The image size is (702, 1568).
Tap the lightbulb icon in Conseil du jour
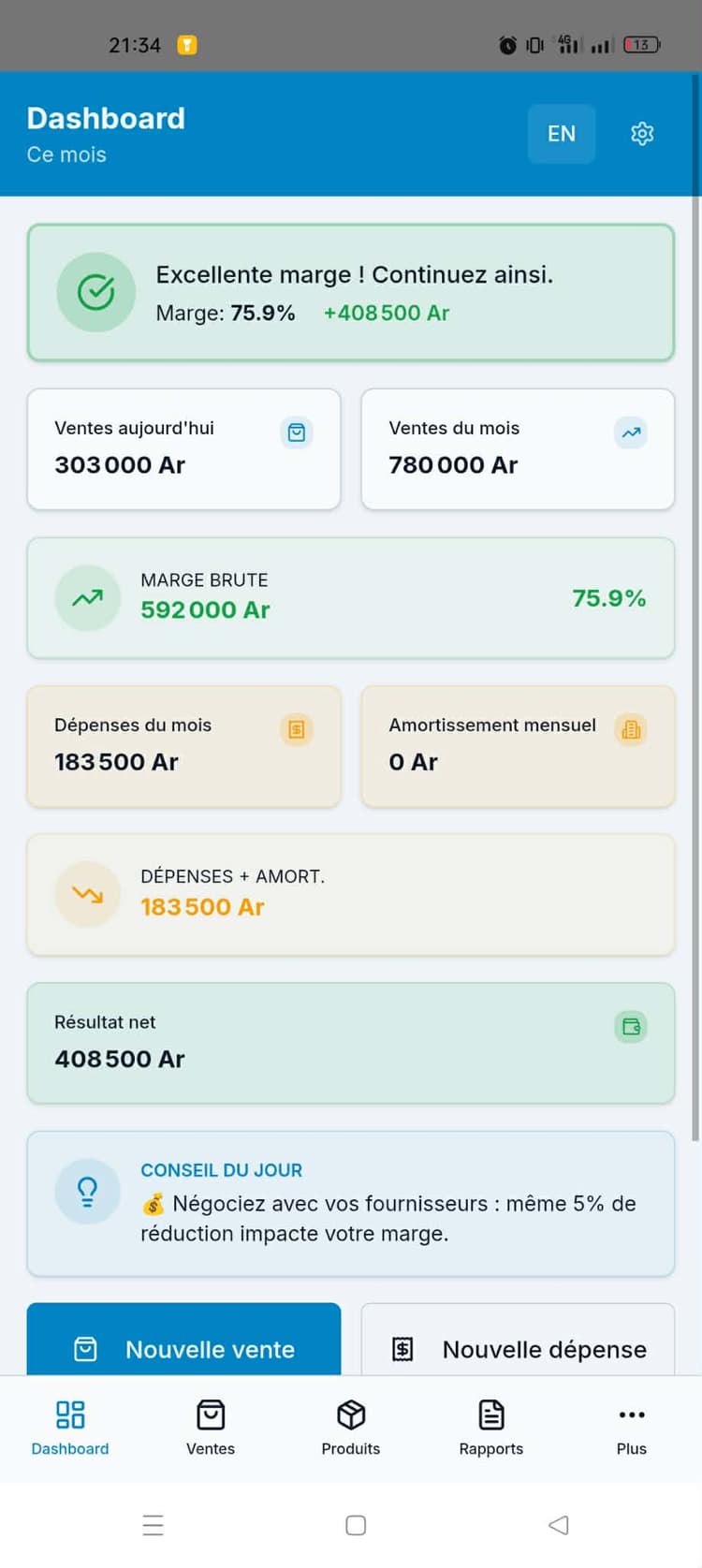click(88, 1192)
